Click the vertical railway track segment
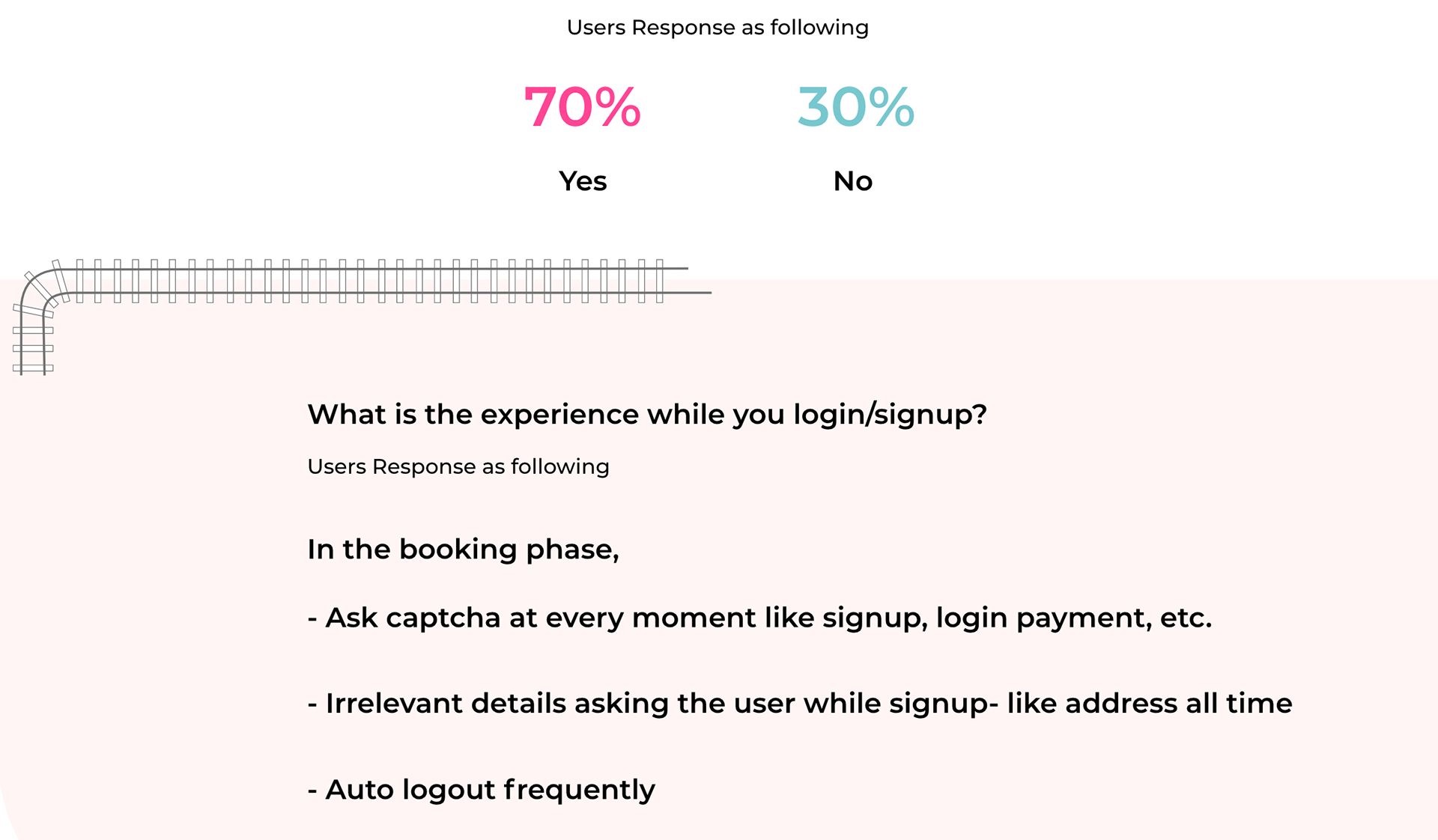Screen dimensions: 1438x840 [x=33, y=346]
